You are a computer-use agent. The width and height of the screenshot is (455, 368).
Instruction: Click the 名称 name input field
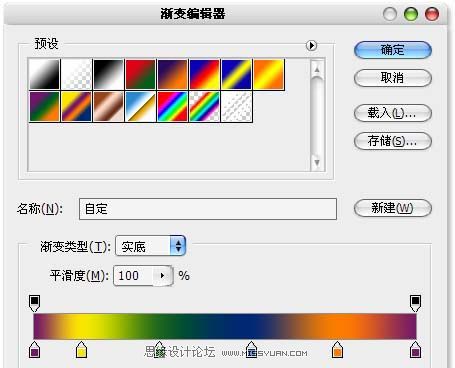(x=208, y=209)
